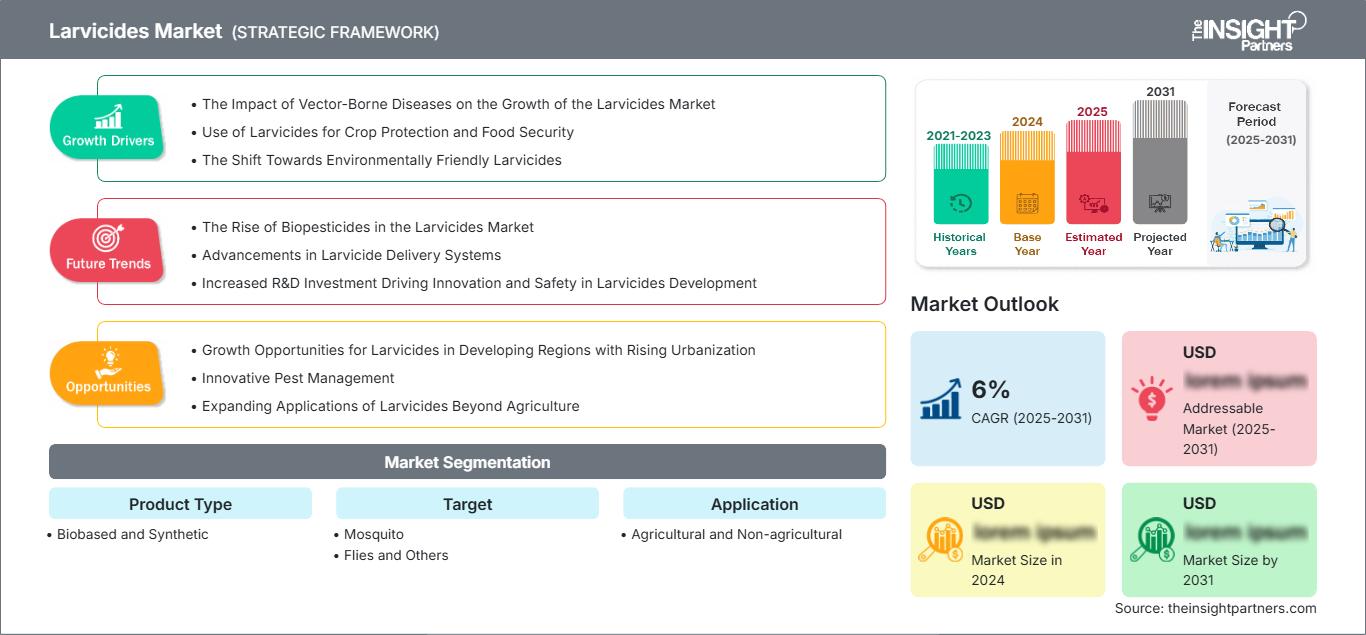Click the CAGR growth chart icon
Viewport: 1366px width, 635px height.
click(x=941, y=399)
